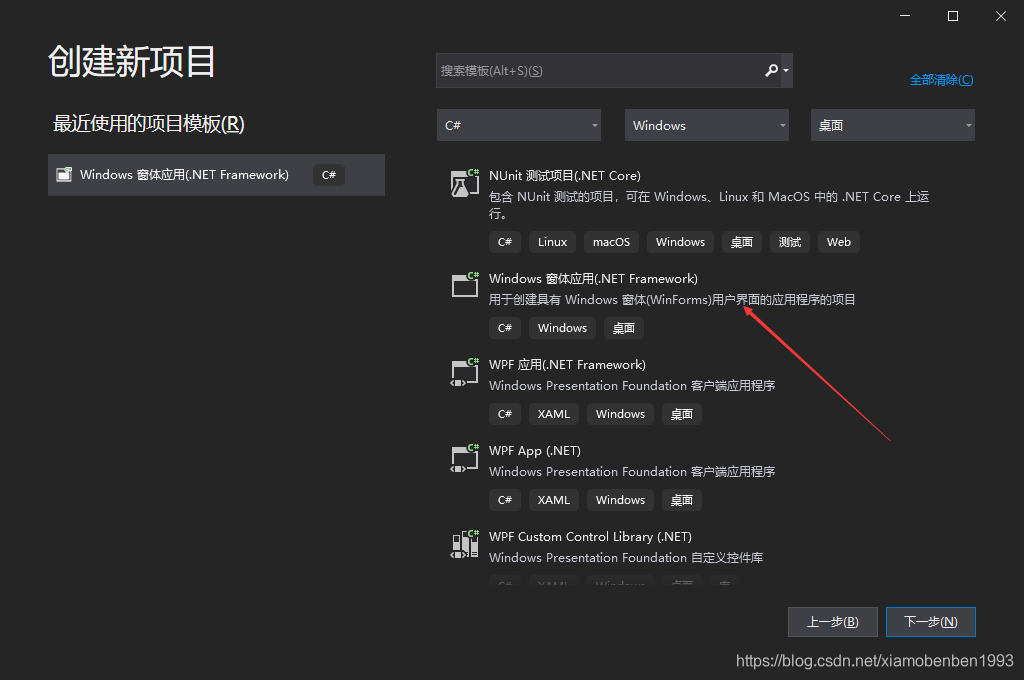Click the recent template's project icon
1024x680 pixels.
coord(64,174)
